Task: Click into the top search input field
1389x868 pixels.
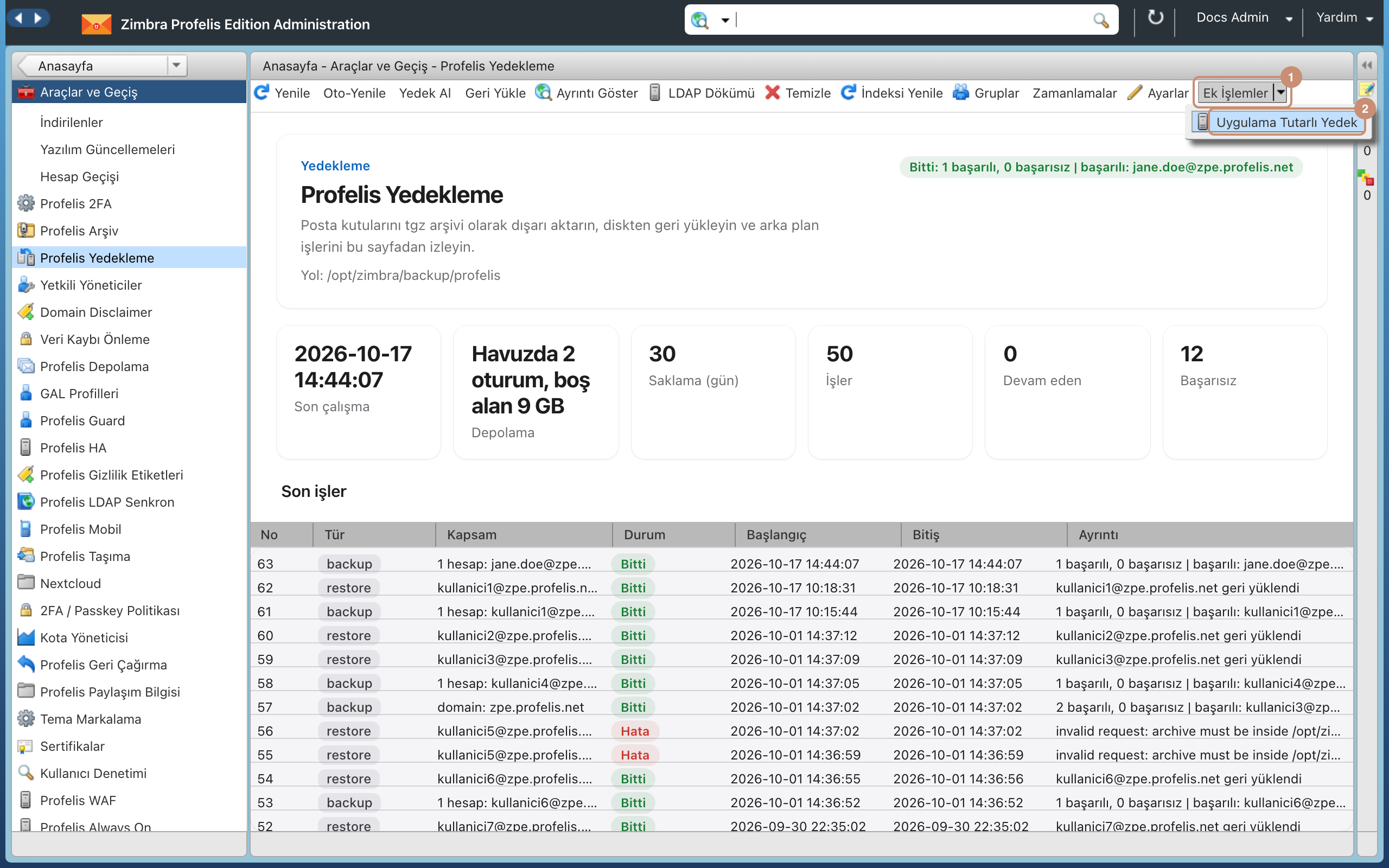Action: pyautogui.click(x=913, y=21)
